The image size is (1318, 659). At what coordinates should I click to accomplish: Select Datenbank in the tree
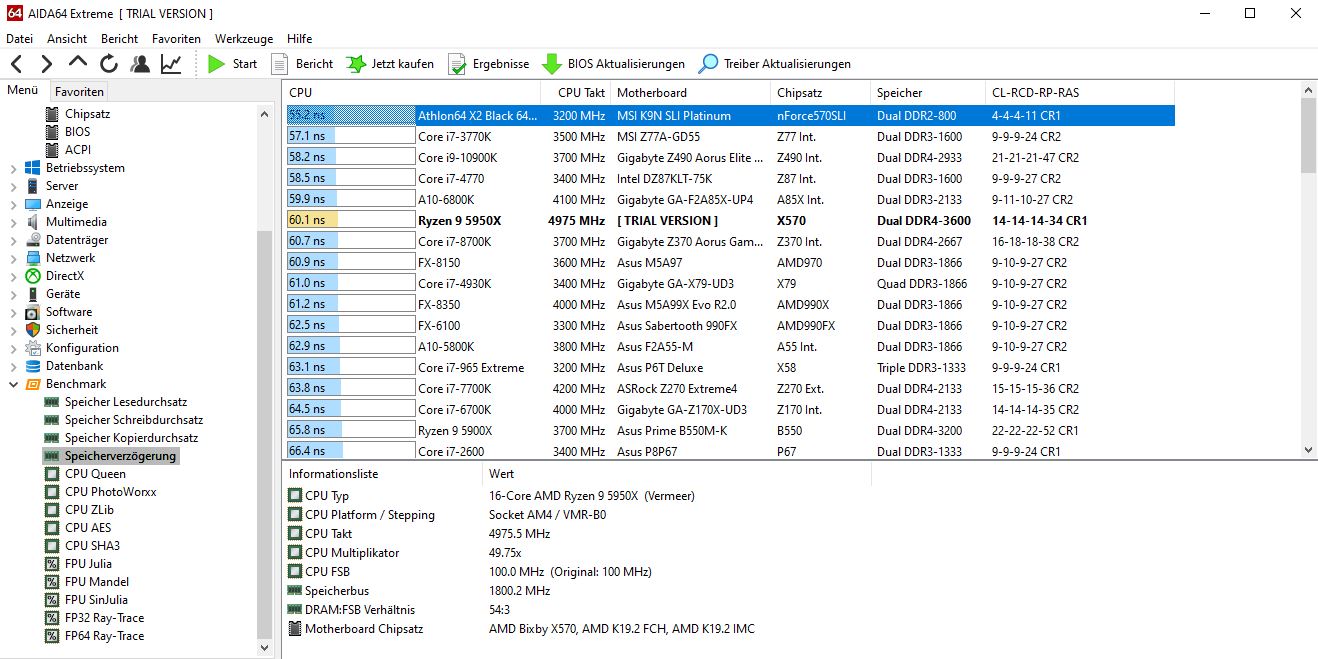coord(74,366)
